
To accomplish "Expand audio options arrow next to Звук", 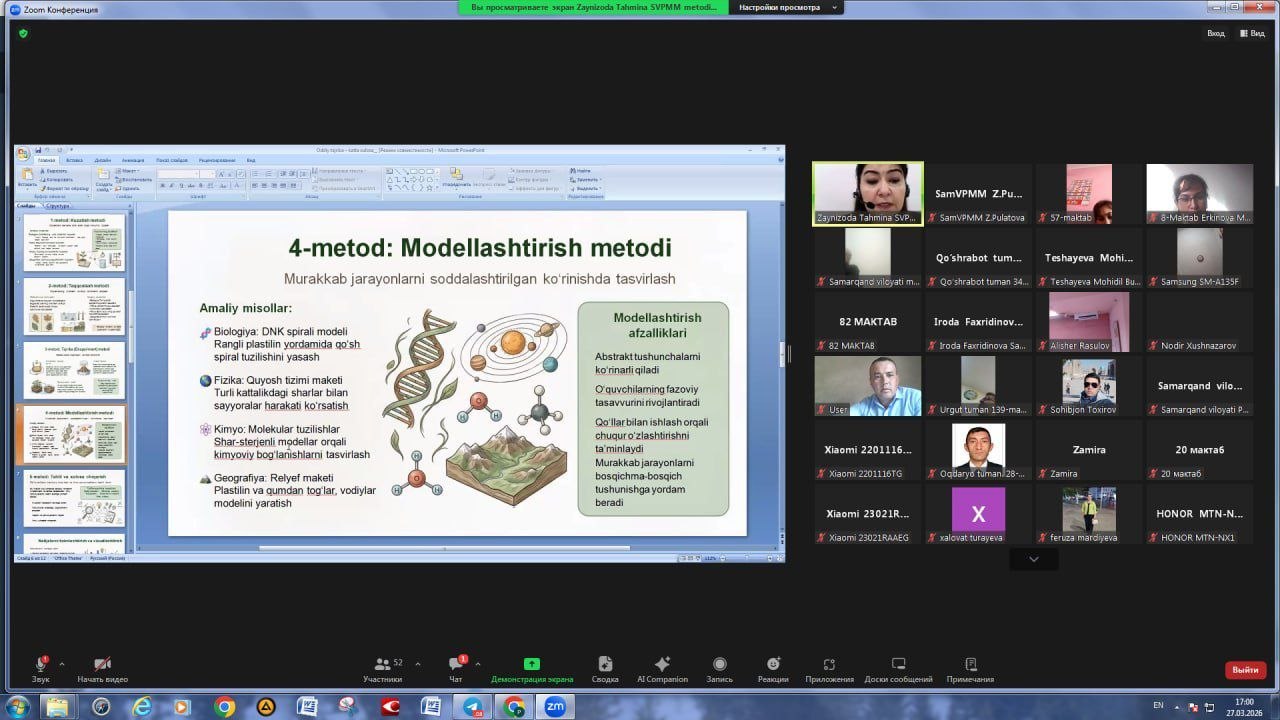I will pos(62,663).
